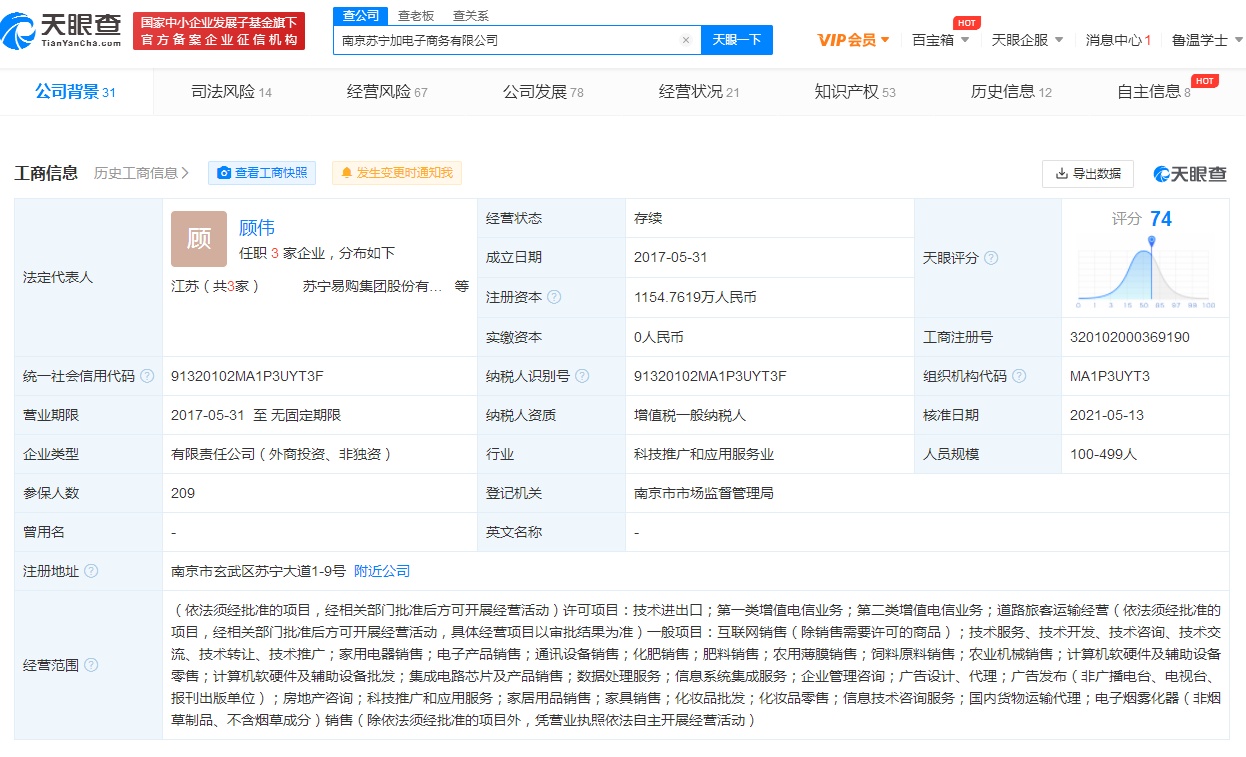This screenshot has height=757, width=1246.
Task: Click the 74 score value
Action: [1161, 219]
